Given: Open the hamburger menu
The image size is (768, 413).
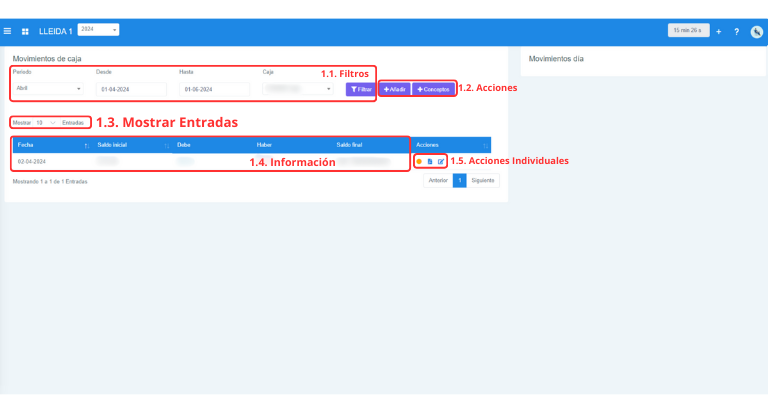Looking at the screenshot, I should tap(8, 31).
